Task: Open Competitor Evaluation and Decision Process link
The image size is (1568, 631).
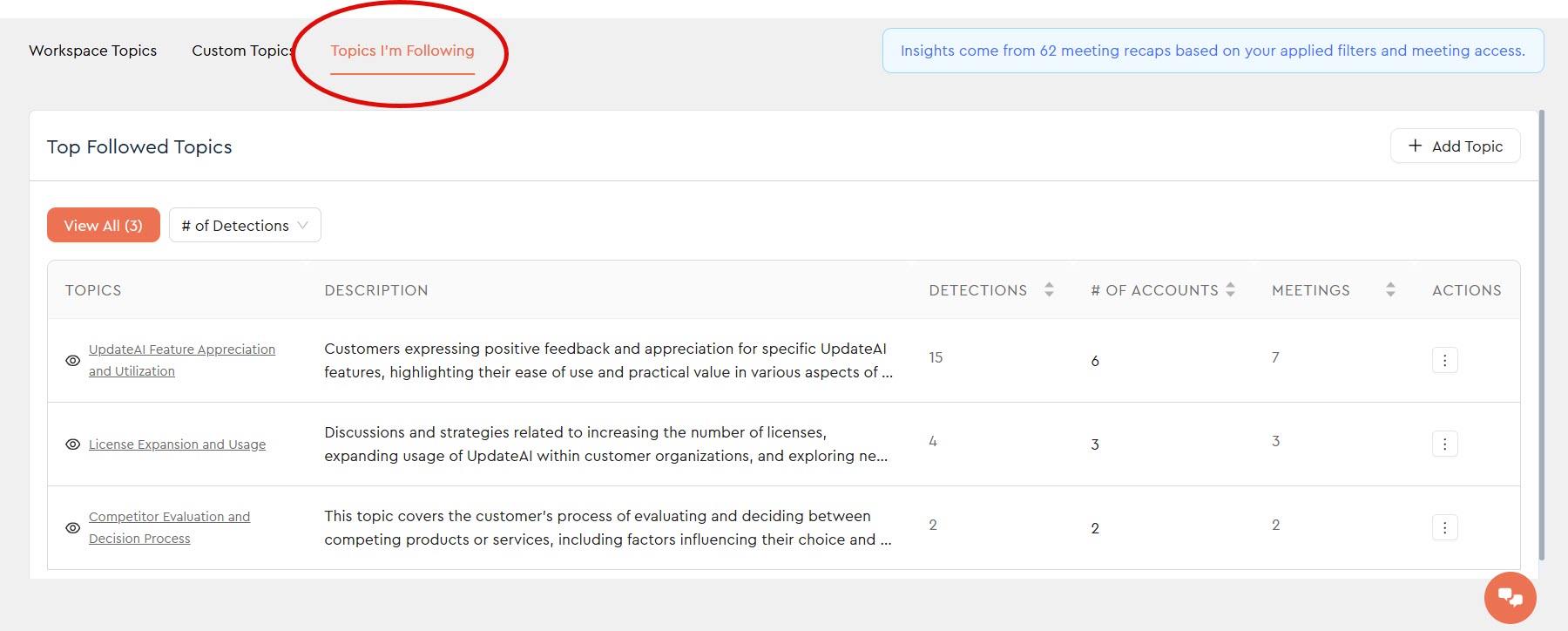Action: click(x=169, y=527)
